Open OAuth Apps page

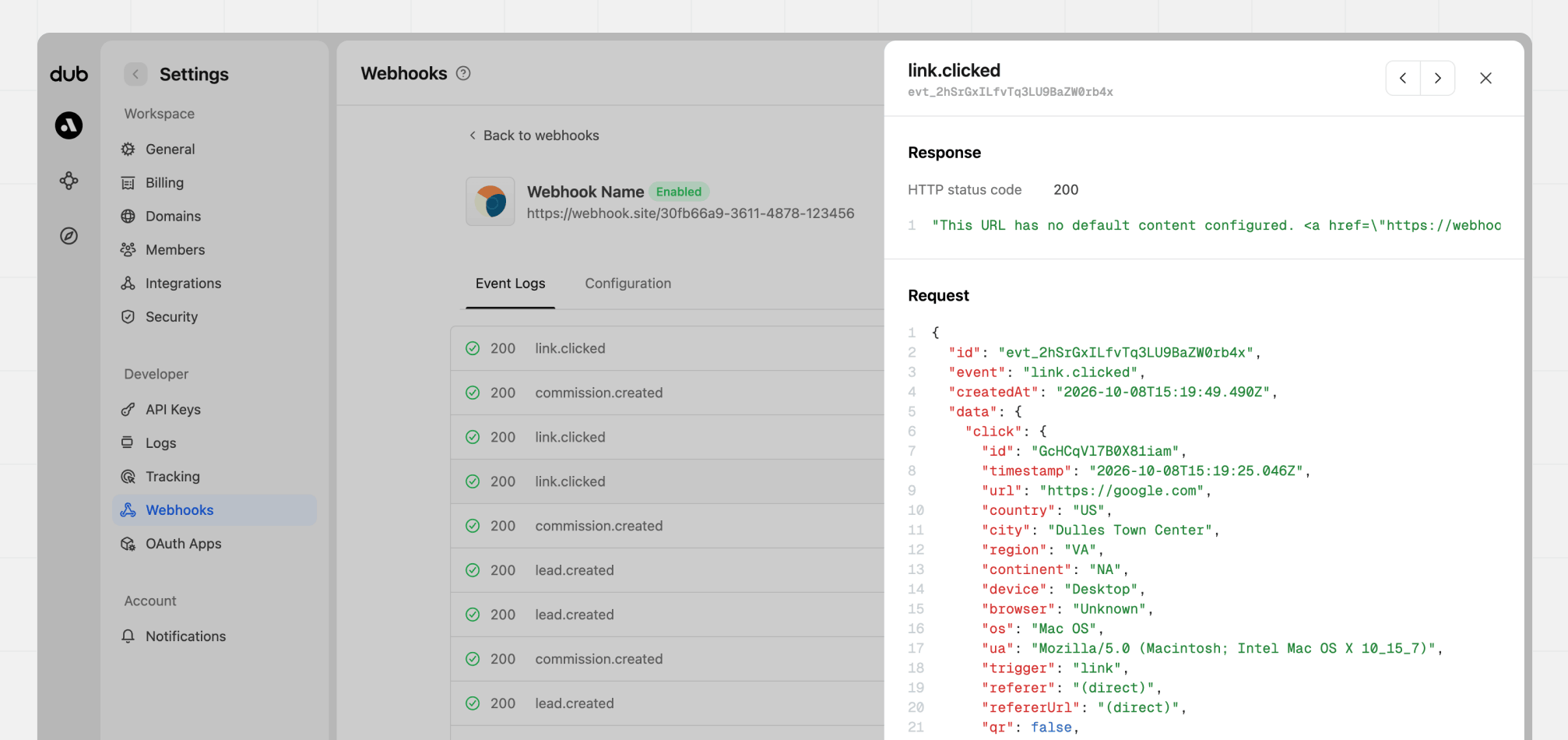point(214,543)
